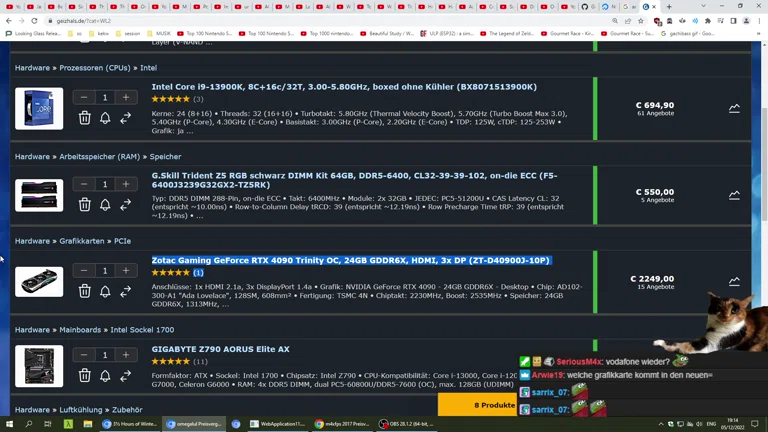The height and width of the screenshot is (432, 768).
Task: Set price alert bell for G.Skill Trident RAM
Action: point(105,204)
